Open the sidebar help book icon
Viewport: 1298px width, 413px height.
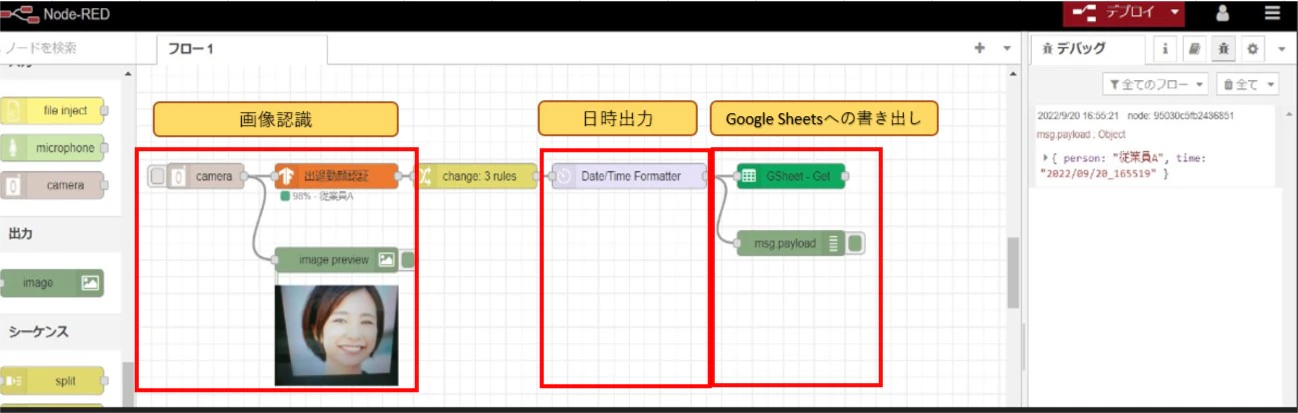click(x=1194, y=48)
